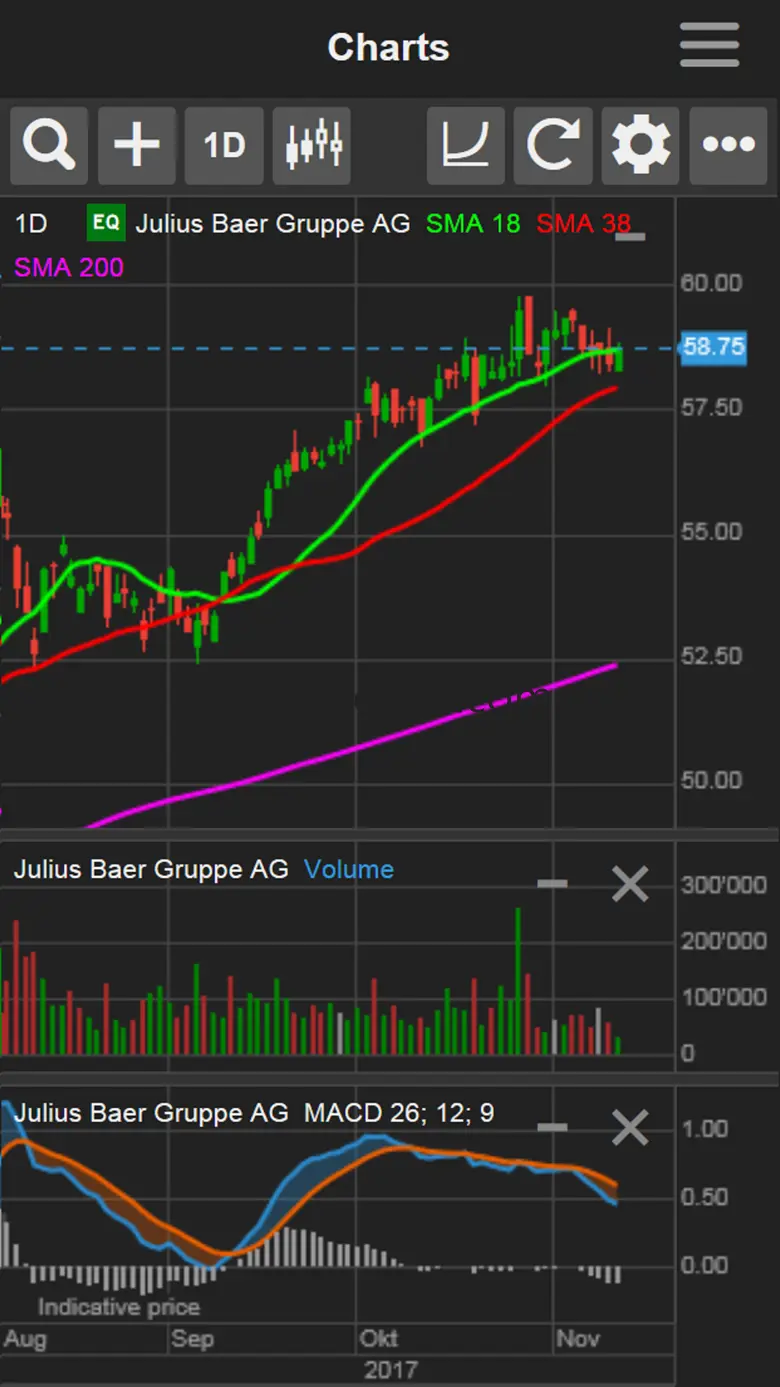
Task: Open the instrument search magnifier
Action: click(x=49, y=146)
